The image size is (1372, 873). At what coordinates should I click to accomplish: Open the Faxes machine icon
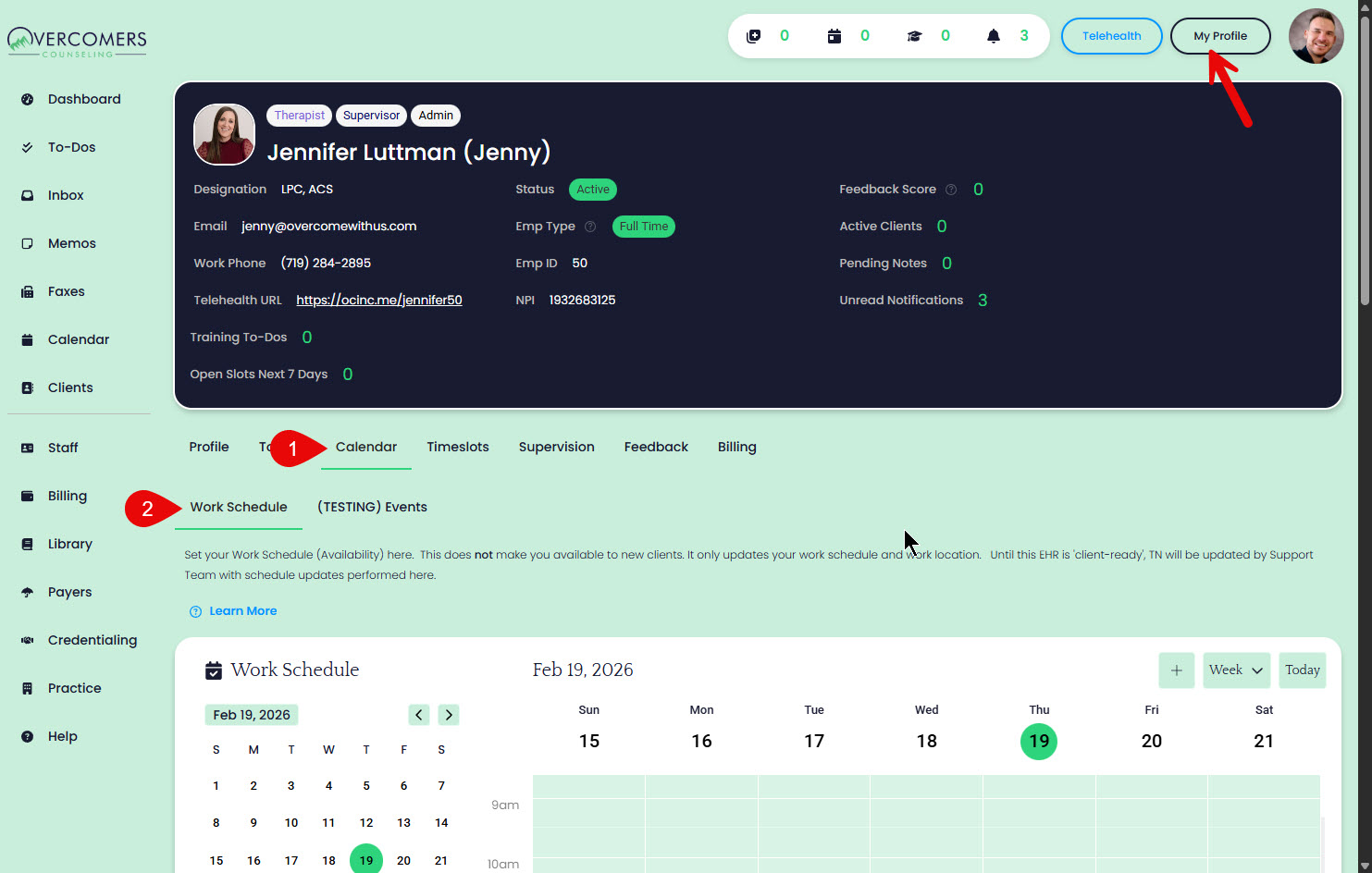(x=28, y=291)
